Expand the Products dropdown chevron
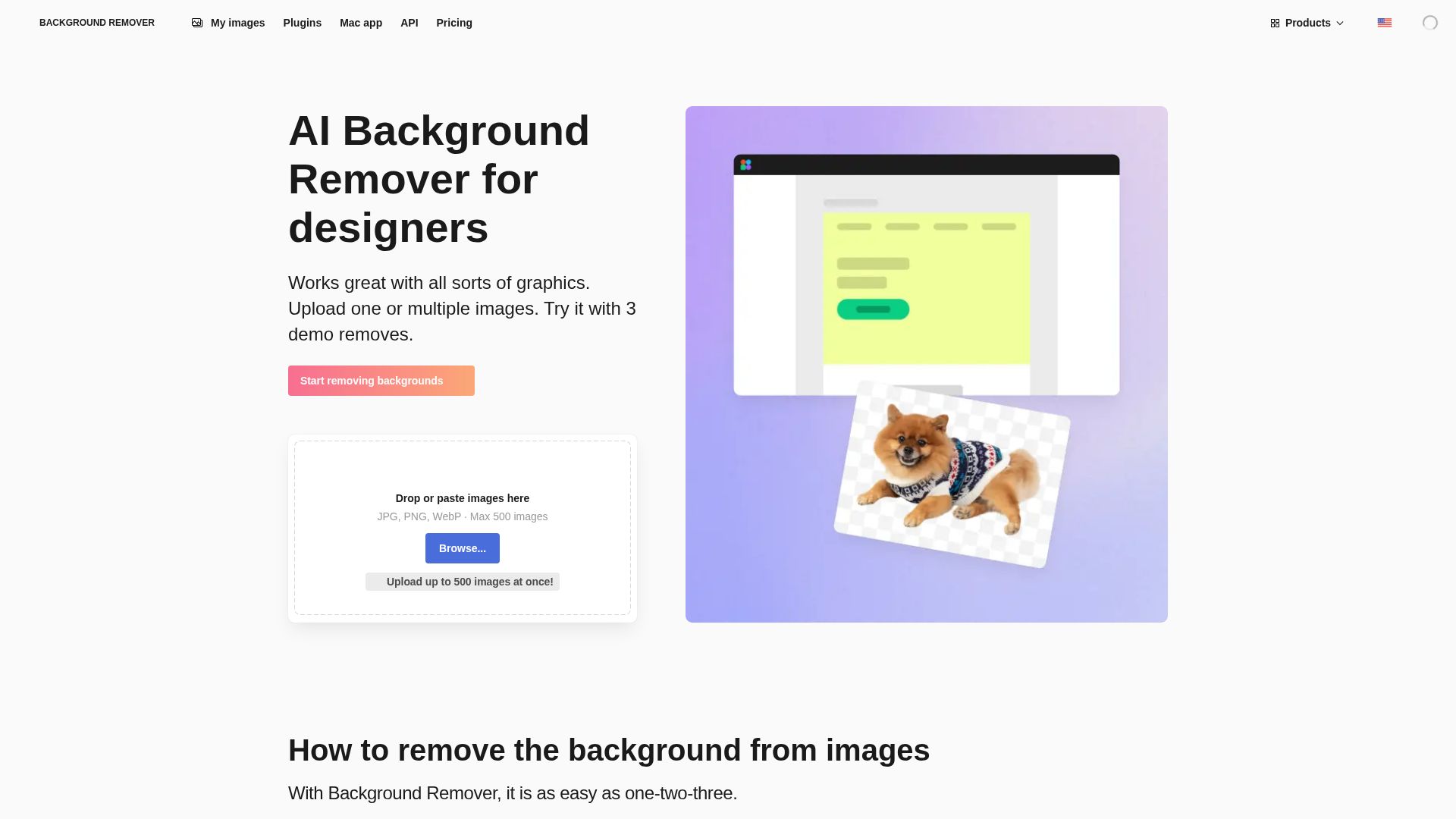1456x819 pixels. [1340, 24]
